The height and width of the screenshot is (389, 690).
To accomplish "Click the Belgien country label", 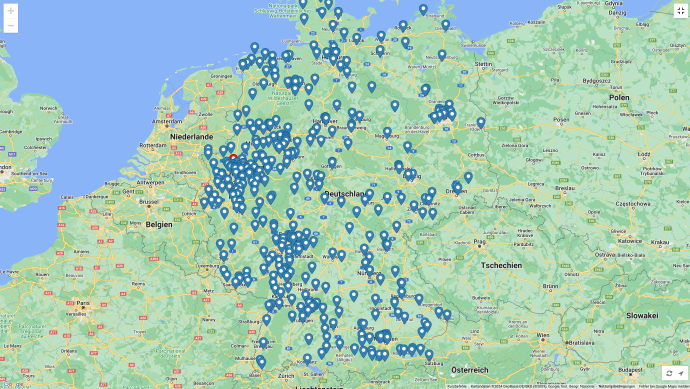I will click(159, 224).
